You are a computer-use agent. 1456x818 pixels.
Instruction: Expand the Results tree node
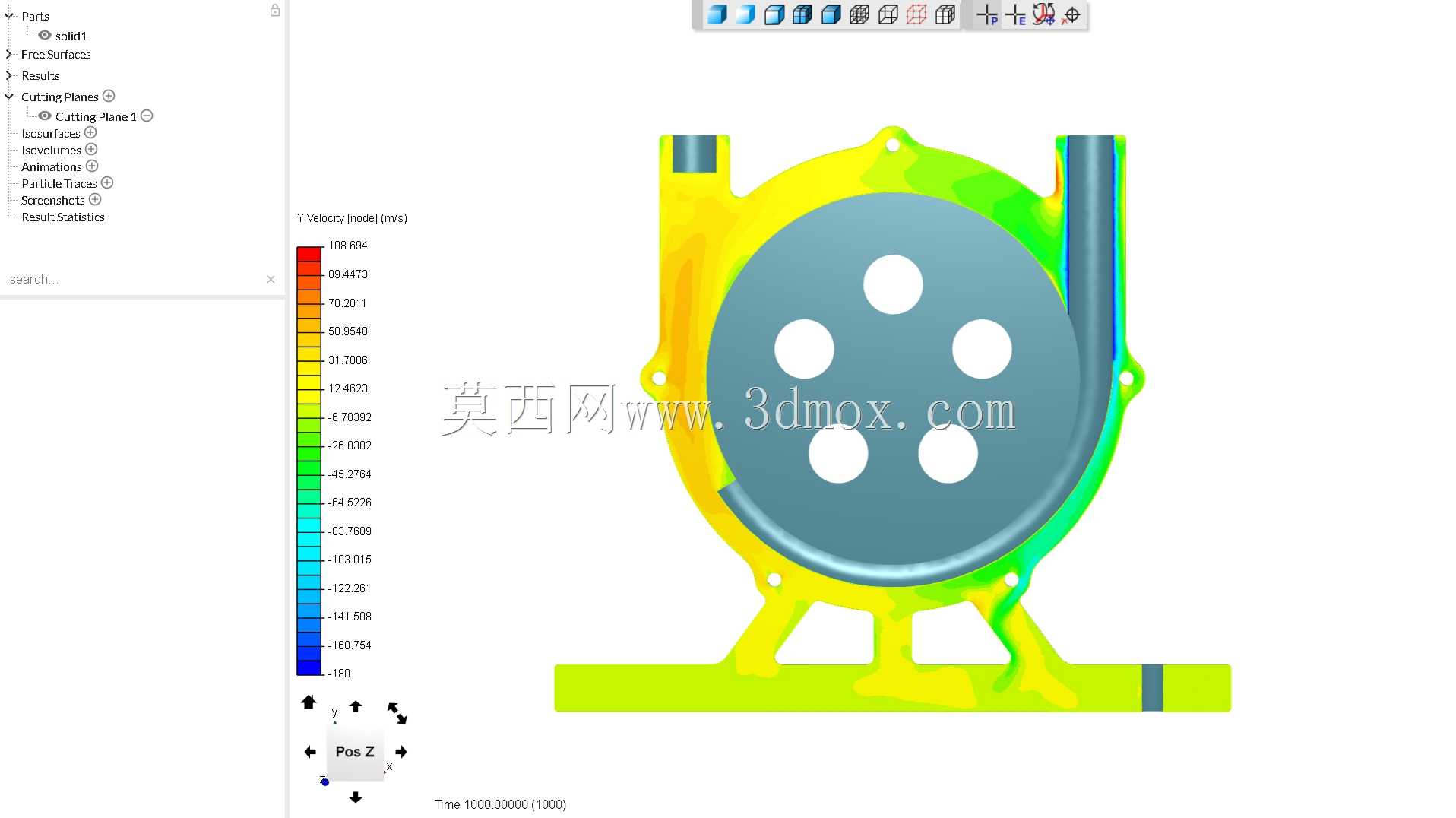pos(9,75)
